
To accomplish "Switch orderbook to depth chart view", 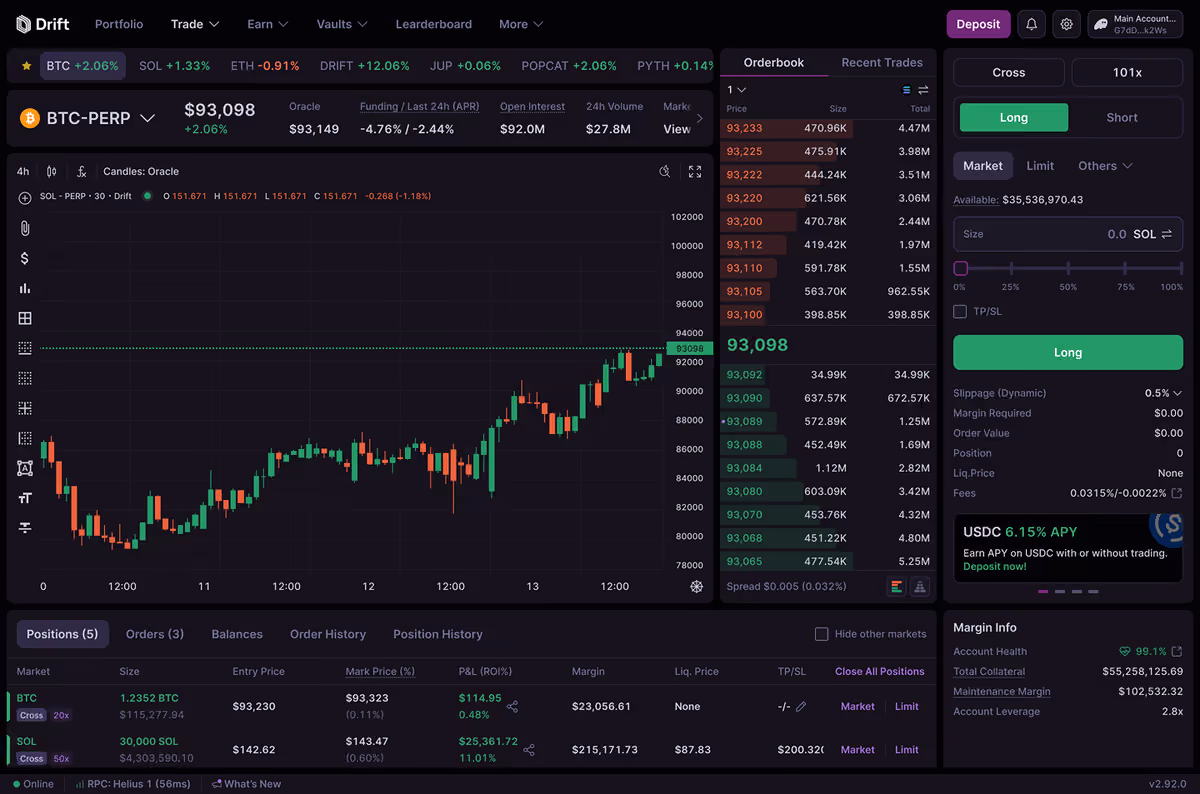I will [x=920, y=586].
